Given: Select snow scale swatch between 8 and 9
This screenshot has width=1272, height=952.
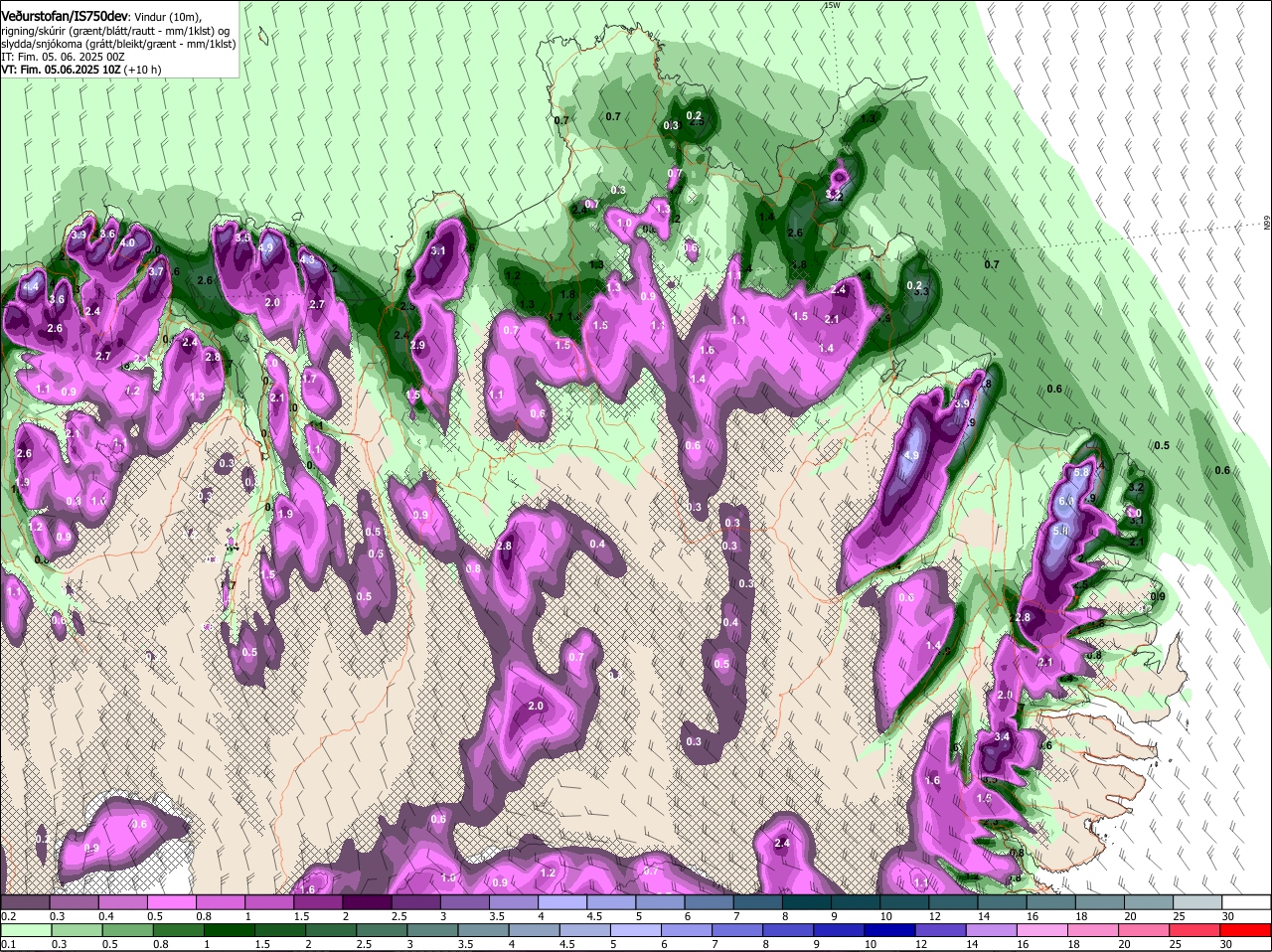Looking at the screenshot, I should (808, 901).
